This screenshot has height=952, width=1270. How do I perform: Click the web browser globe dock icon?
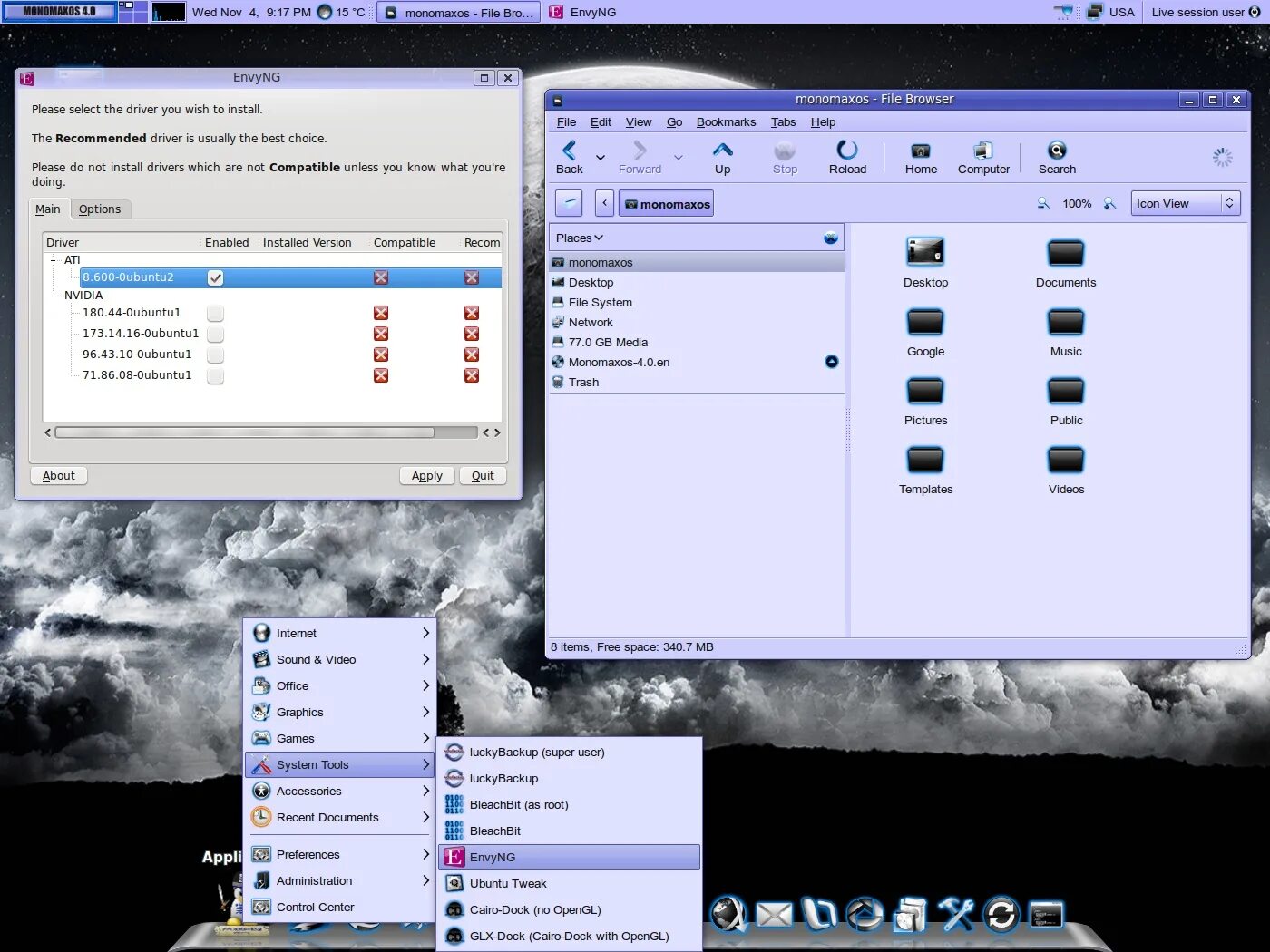point(728,914)
